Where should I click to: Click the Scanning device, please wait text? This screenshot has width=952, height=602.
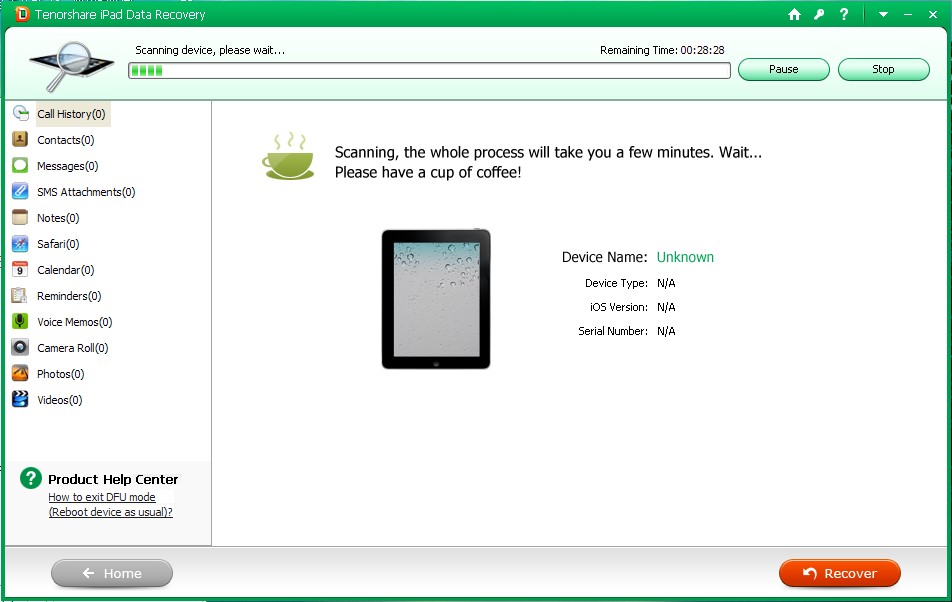pyautogui.click(x=210, y=50)
